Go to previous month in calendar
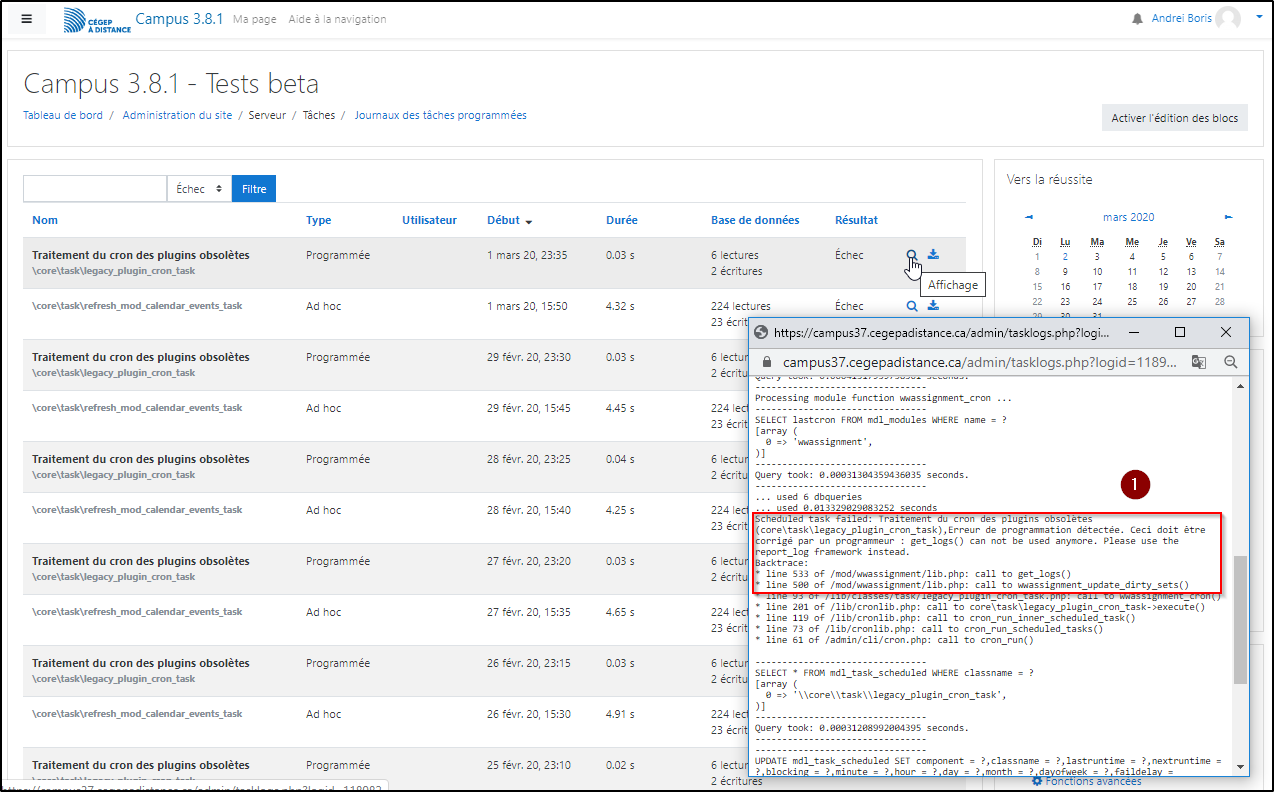The height and width of the screenshot is (792, 1274). point(1029,217)
